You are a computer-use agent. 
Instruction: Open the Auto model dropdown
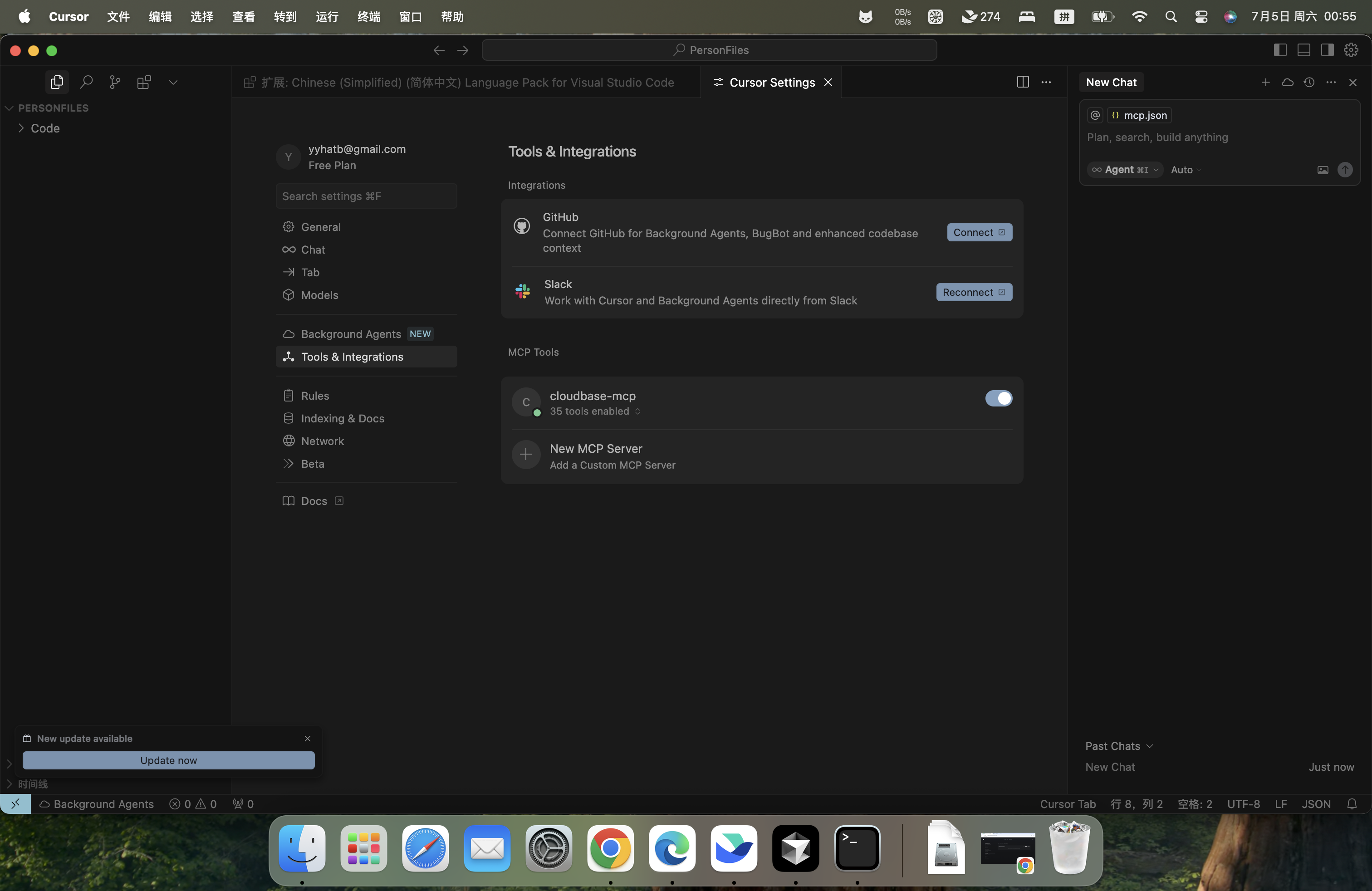pyautogui.click(x=1186, y=170)
